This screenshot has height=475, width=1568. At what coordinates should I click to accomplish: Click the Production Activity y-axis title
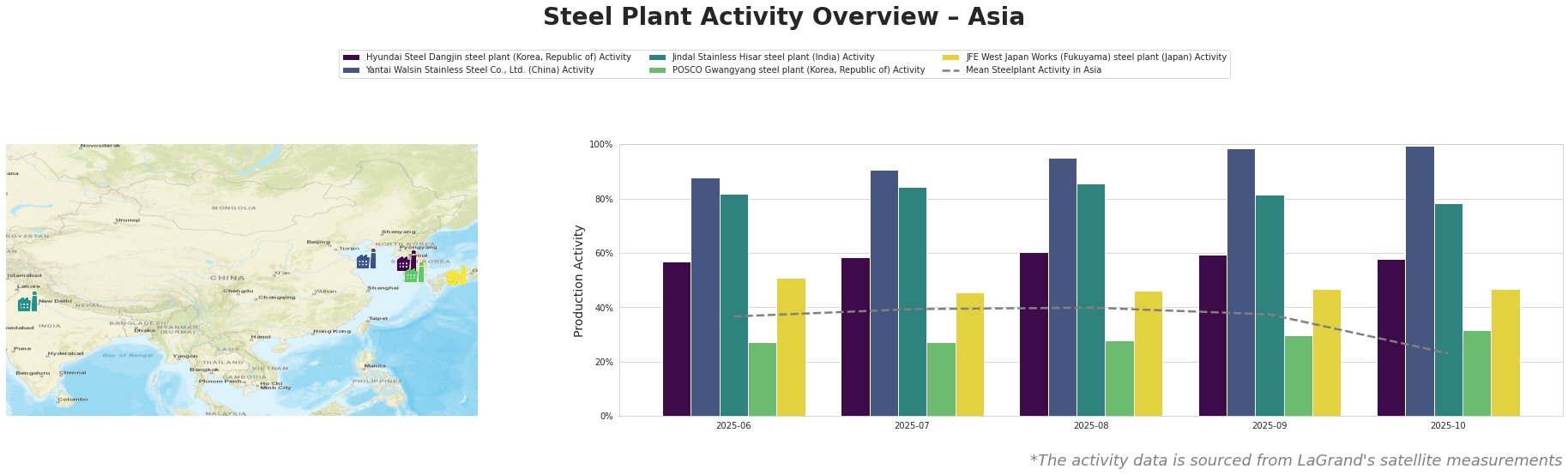[x=579, y=280]
